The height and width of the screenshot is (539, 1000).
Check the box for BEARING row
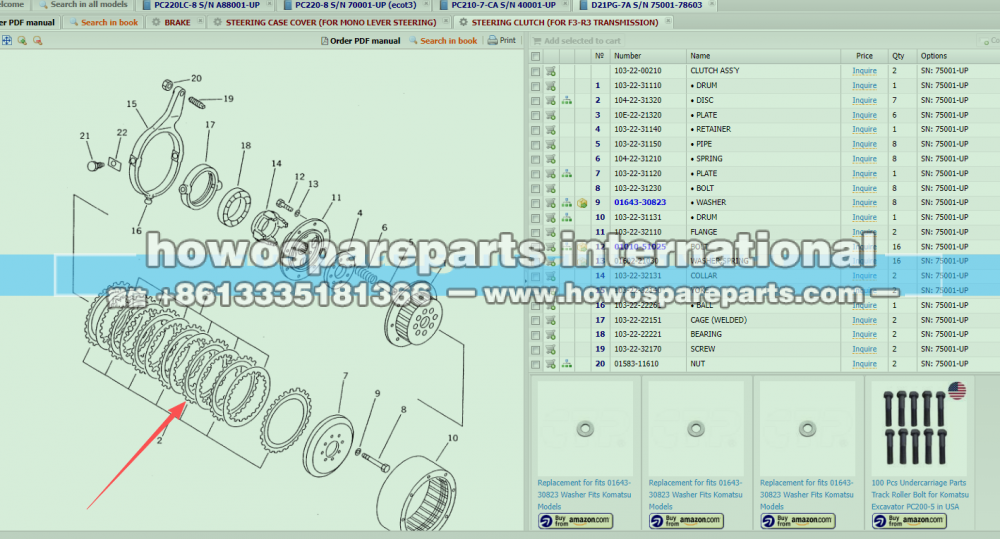pyautogui.click(x=536, y=335)
